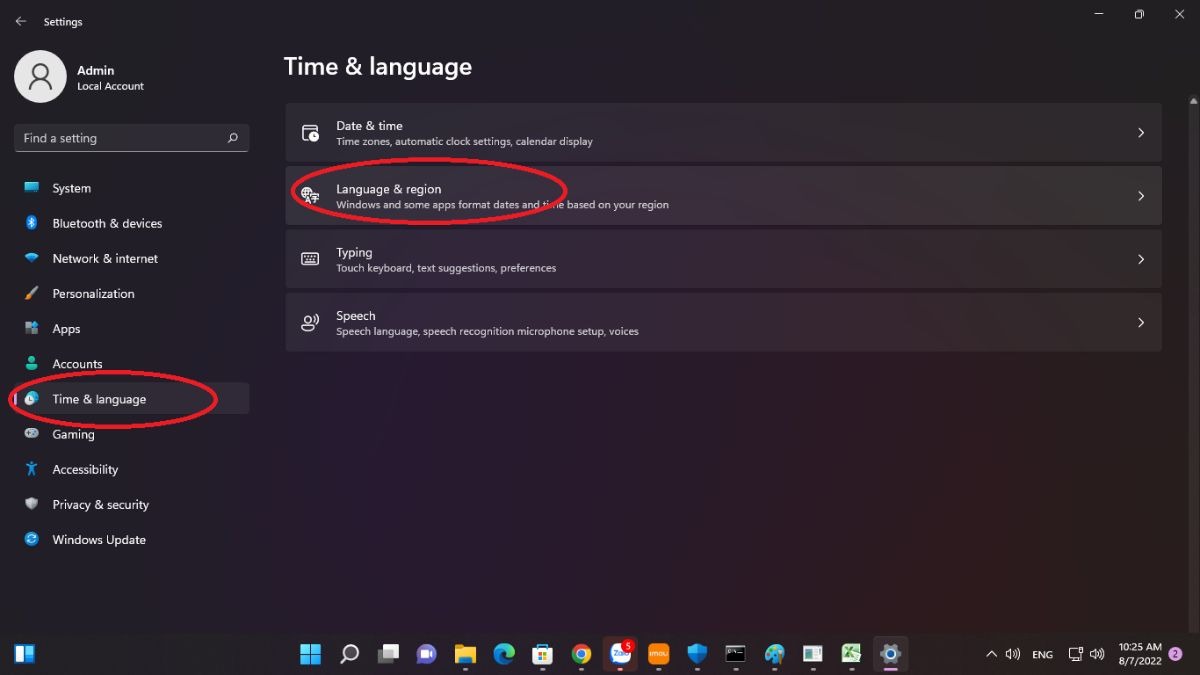
Task: Open clock and date 10:25 AM
Action: tap(1140, 654)
